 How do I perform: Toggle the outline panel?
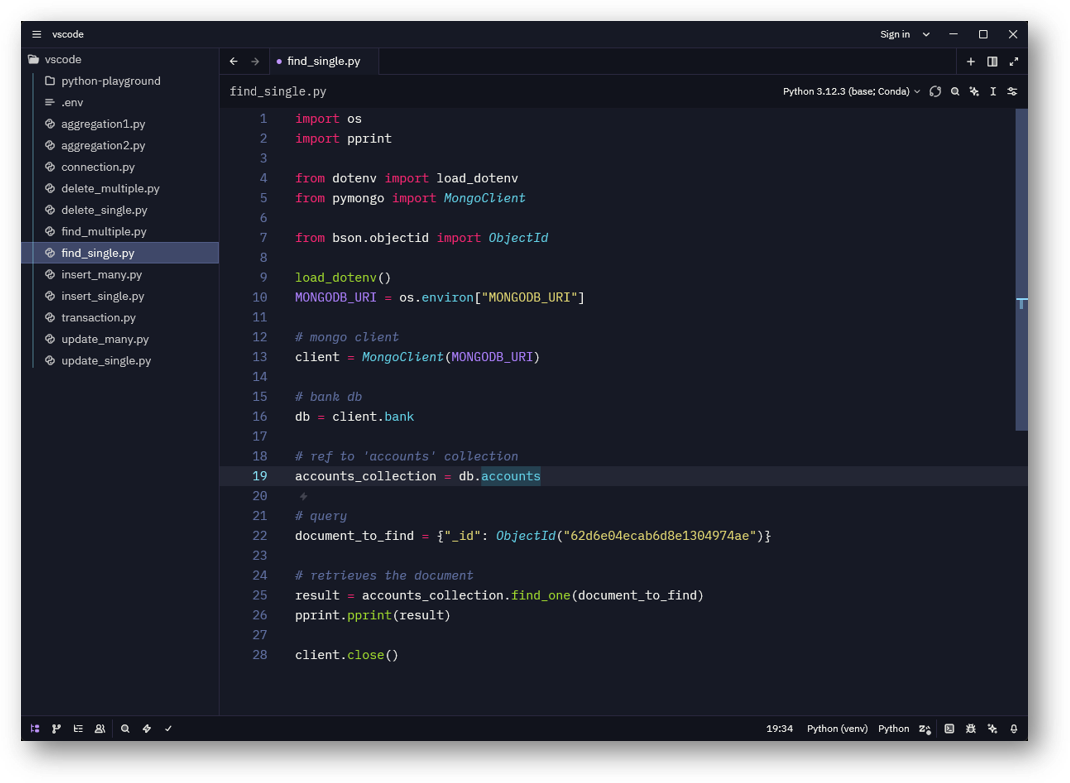[78, 728]
